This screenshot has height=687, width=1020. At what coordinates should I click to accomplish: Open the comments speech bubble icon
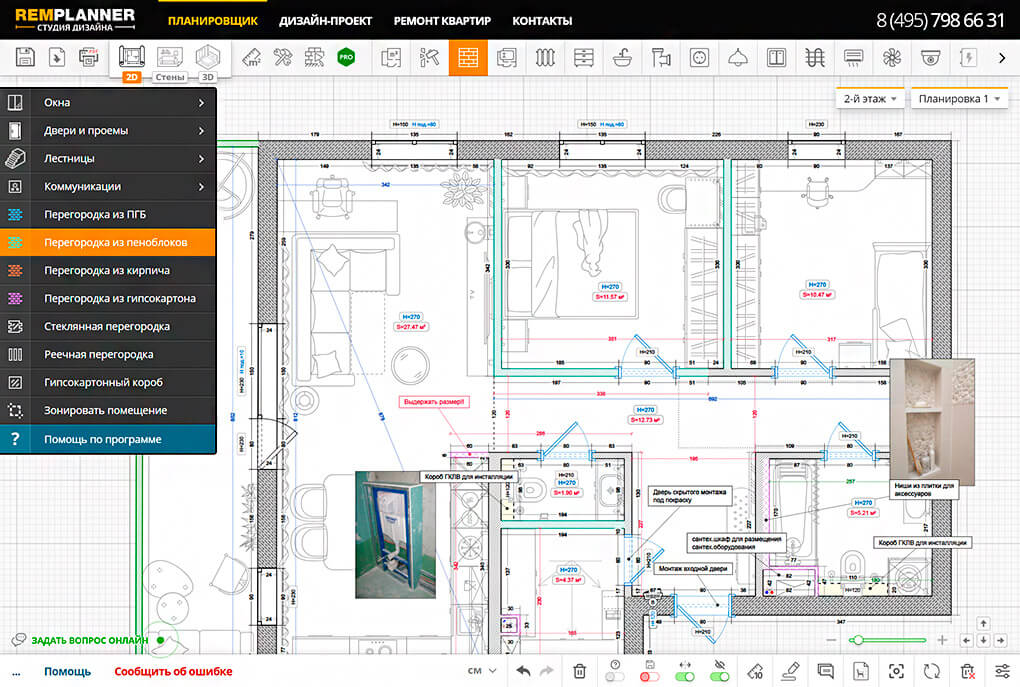click(x=825, y=671)
